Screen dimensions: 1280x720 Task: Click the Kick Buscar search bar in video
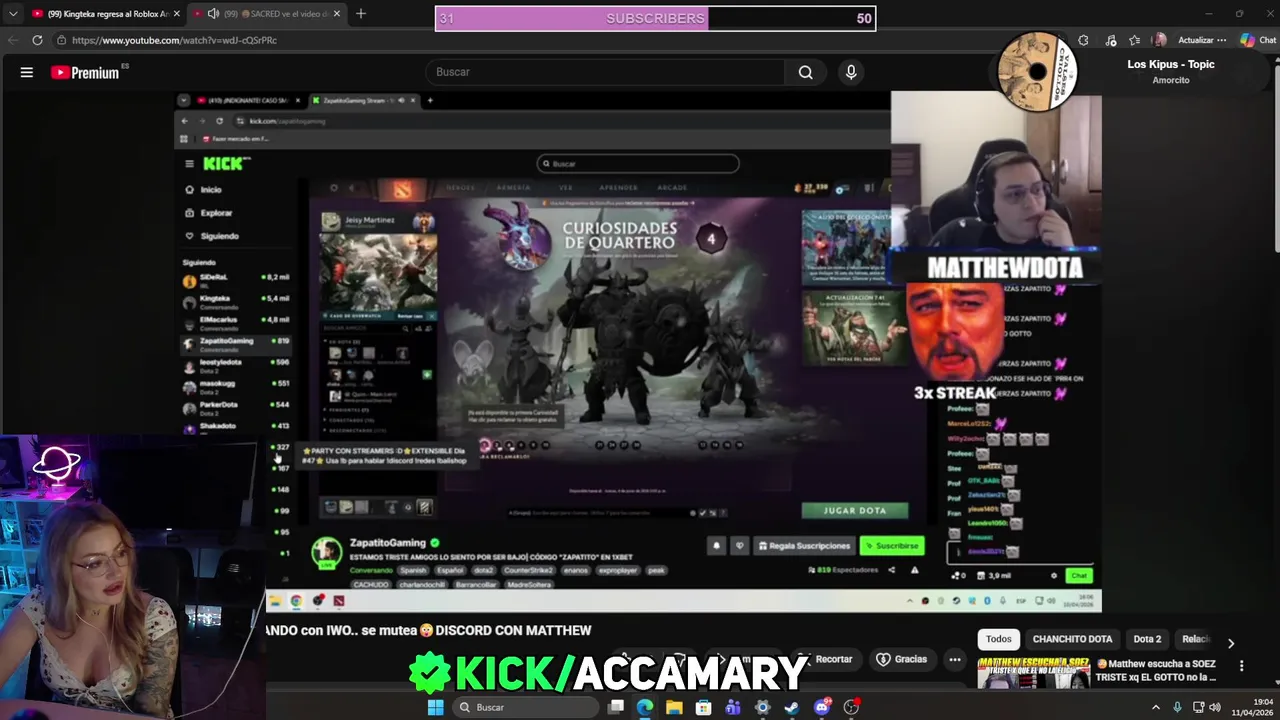coord(638,163)
